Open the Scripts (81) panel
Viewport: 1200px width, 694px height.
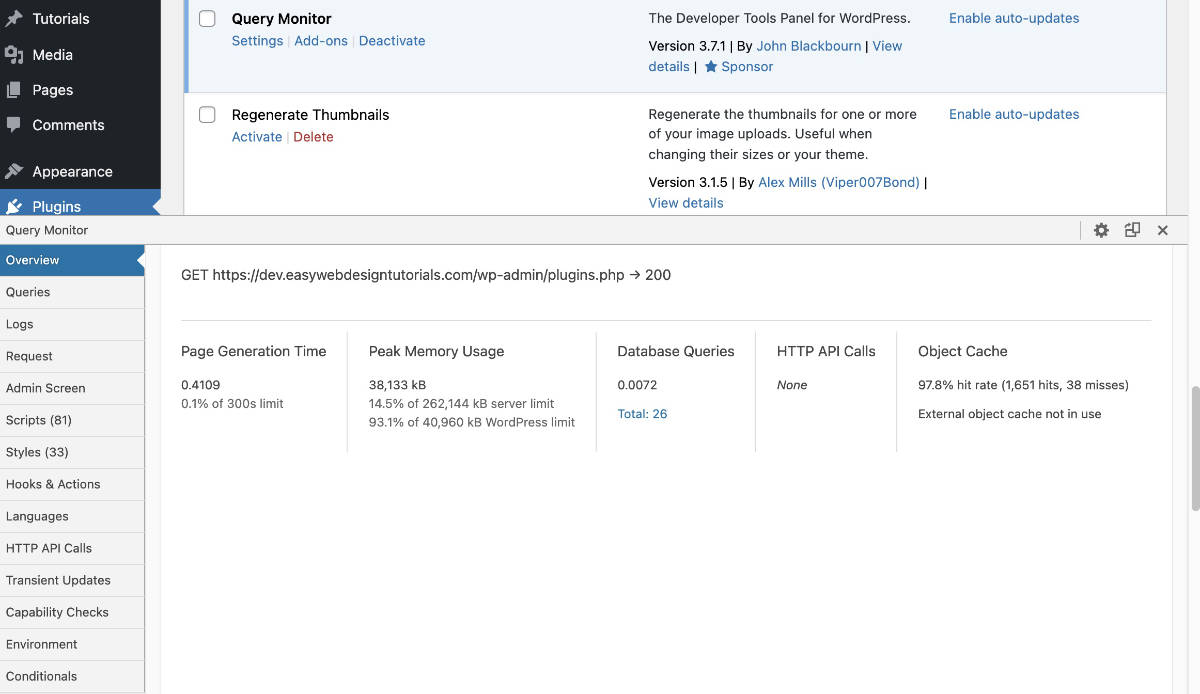point(39,420)
